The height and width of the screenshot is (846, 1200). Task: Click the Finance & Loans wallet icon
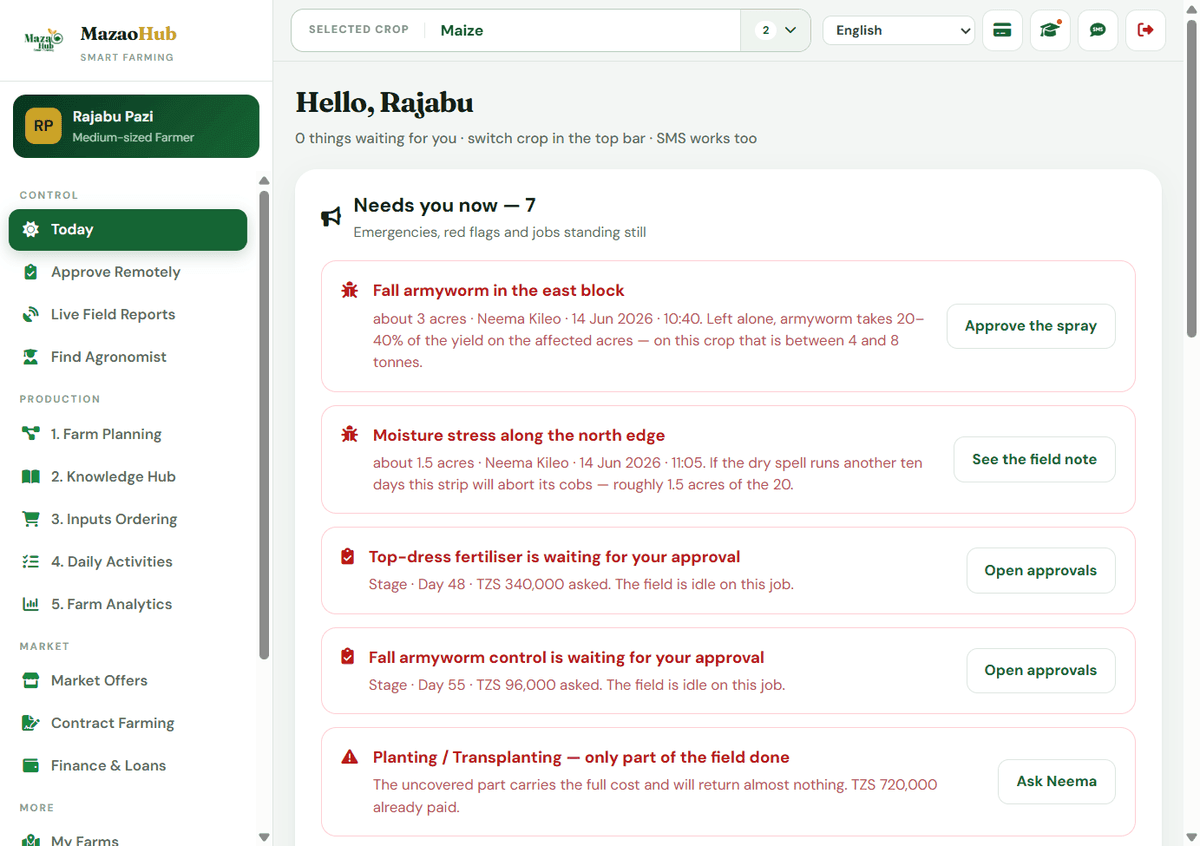pos(31,765)
